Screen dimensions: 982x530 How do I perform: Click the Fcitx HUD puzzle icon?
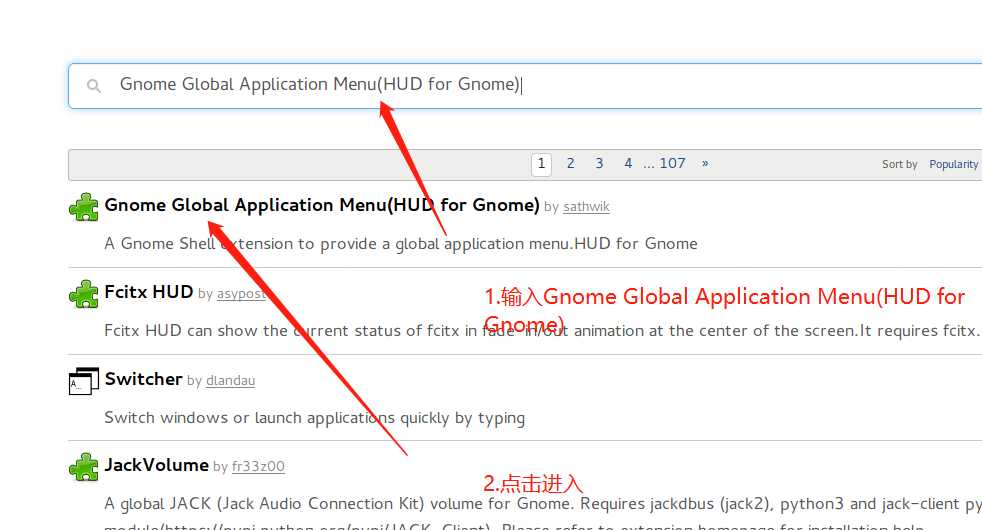(84, 294)
